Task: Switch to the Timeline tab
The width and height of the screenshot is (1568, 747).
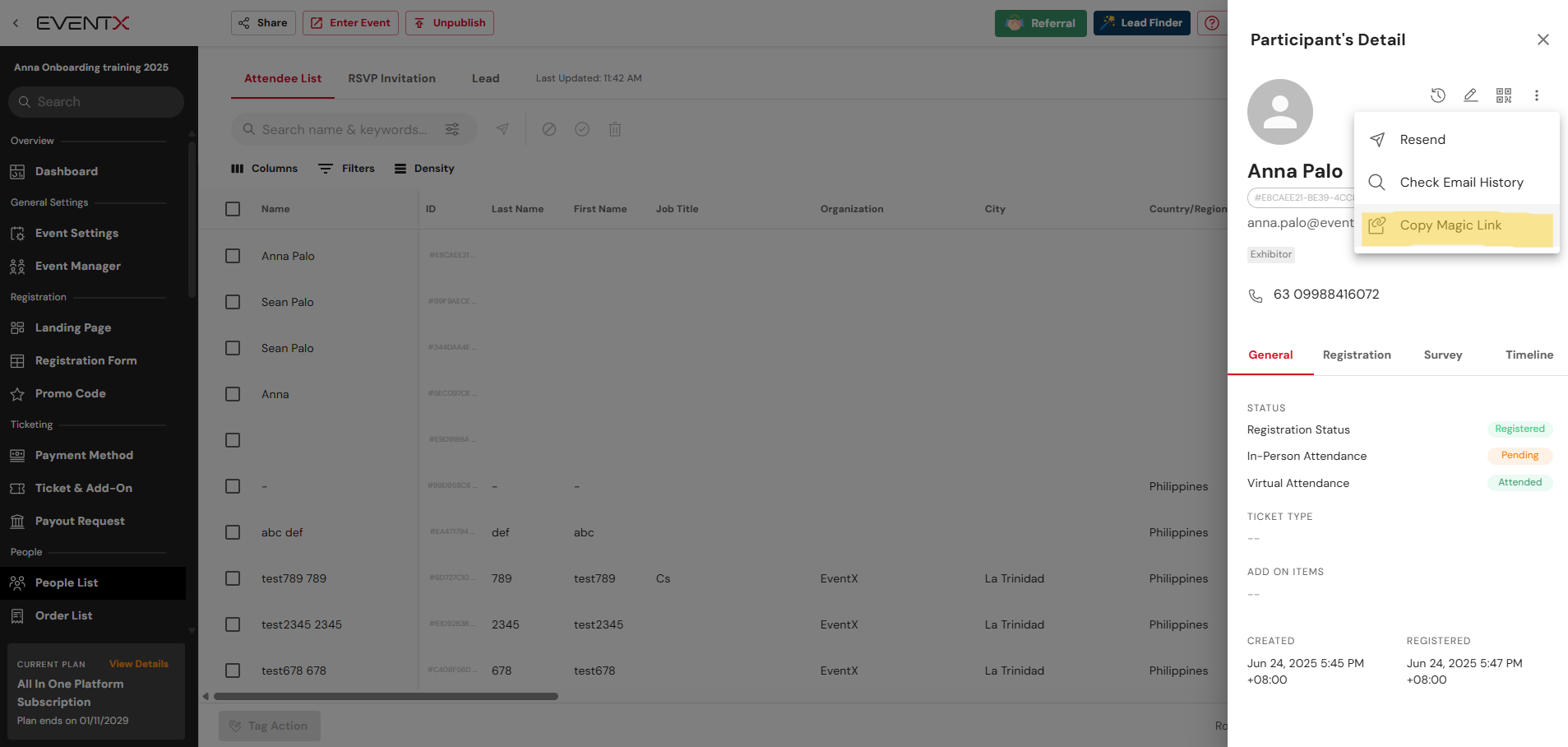Action: [1529, 355]
